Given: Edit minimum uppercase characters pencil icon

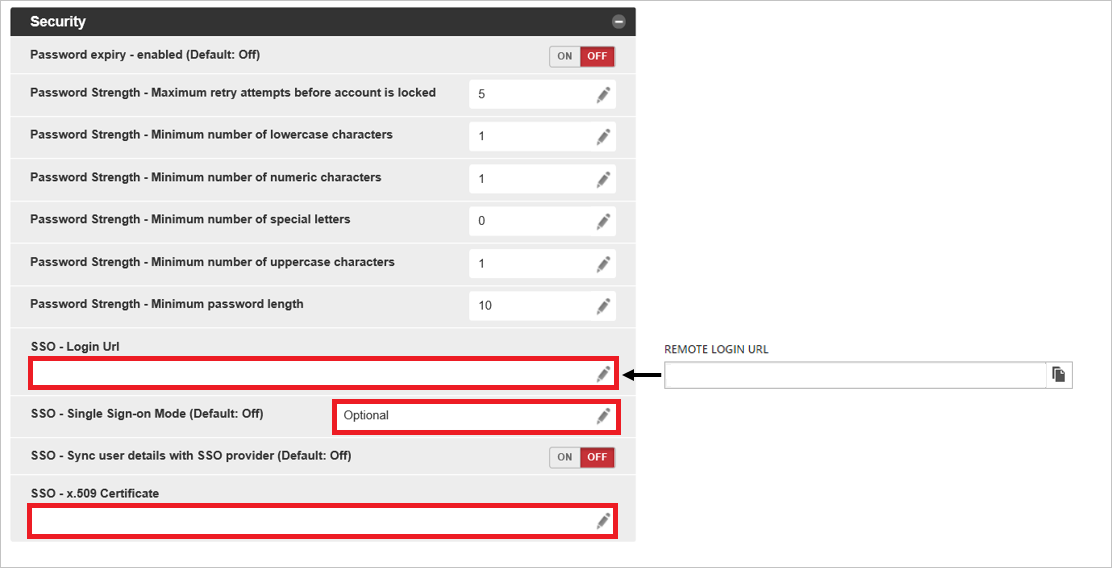Looking at the screenshot, I should 604,264.
